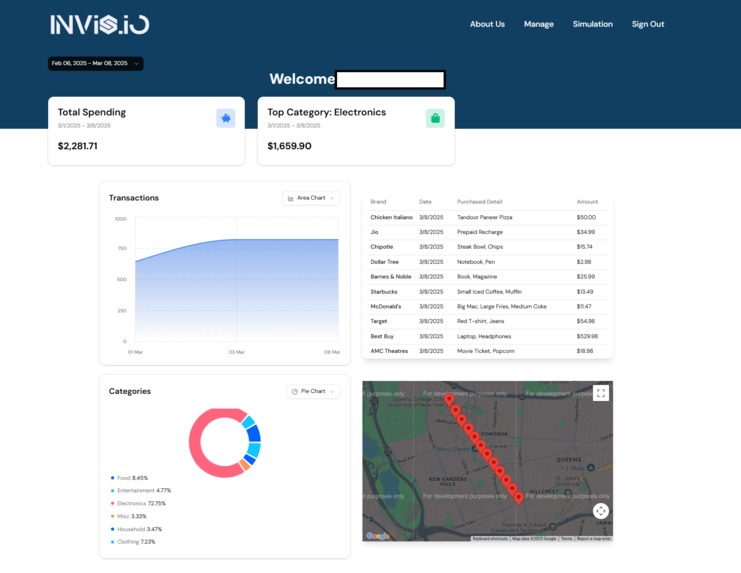Click the shopping bag icon on Top Category

(435, 118)
